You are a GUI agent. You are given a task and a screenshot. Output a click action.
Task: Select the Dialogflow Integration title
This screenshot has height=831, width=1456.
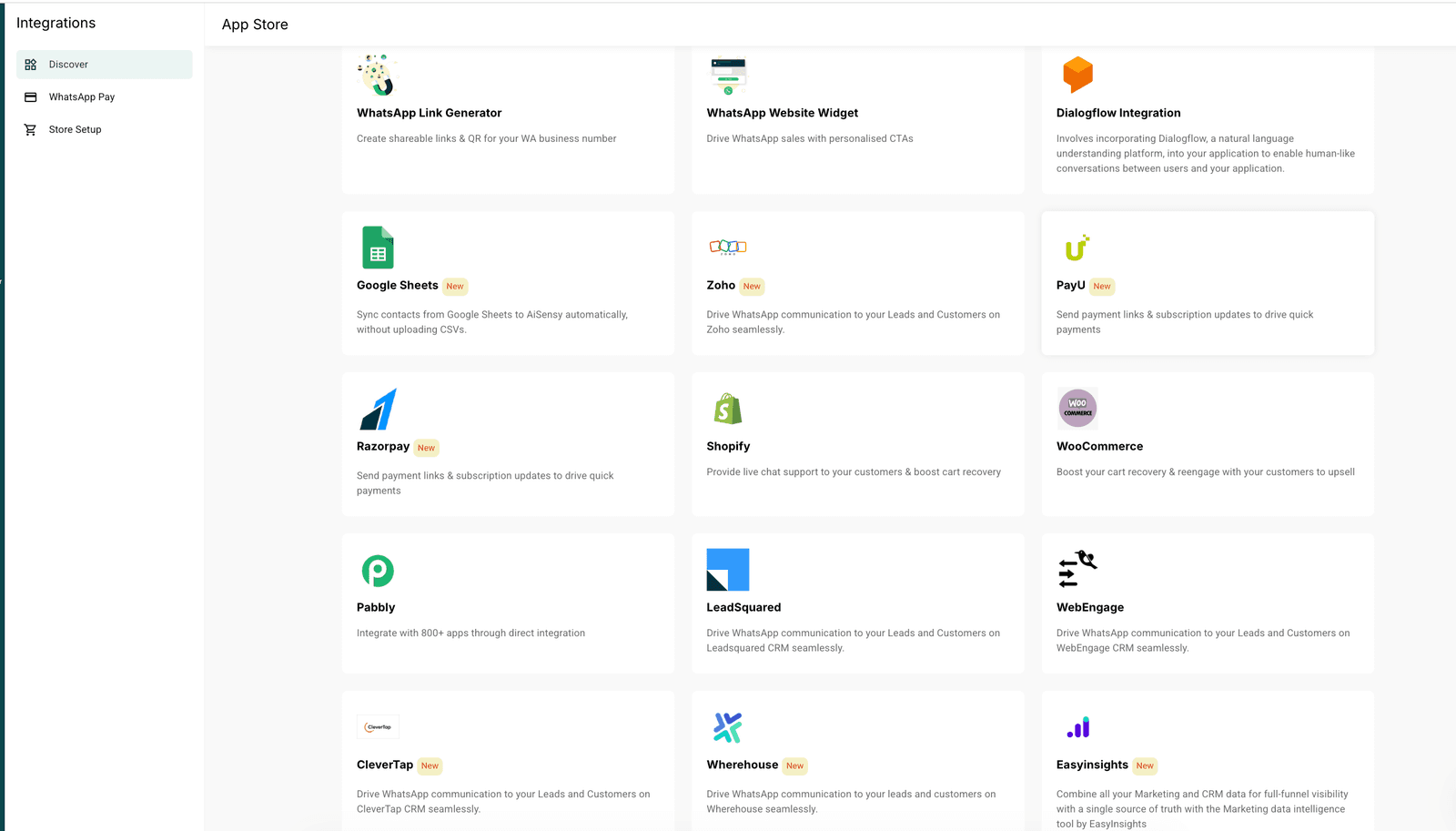tap(1118, 113)
